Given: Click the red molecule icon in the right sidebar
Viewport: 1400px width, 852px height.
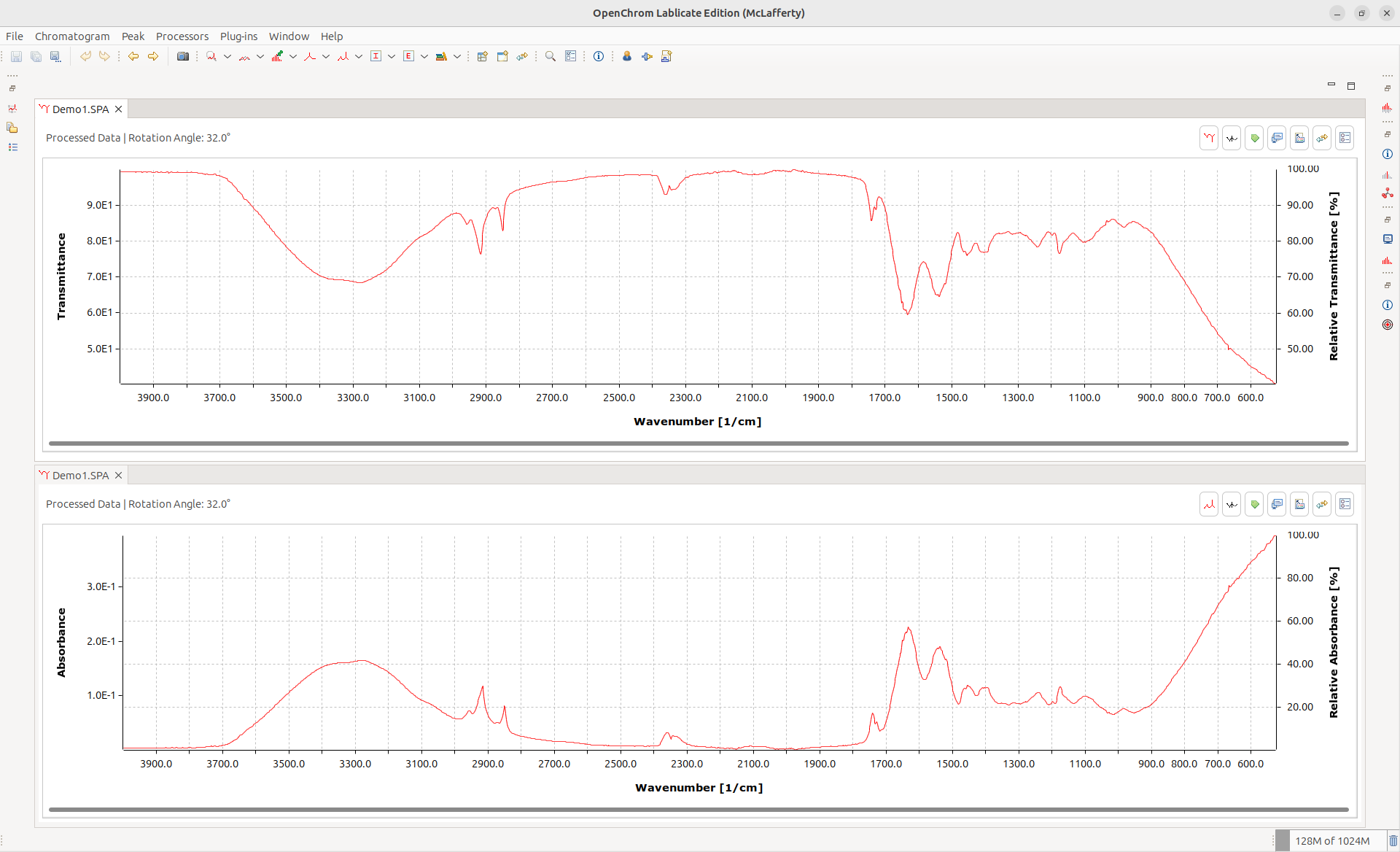Looking at the screenshot, I should [1387, 193].
